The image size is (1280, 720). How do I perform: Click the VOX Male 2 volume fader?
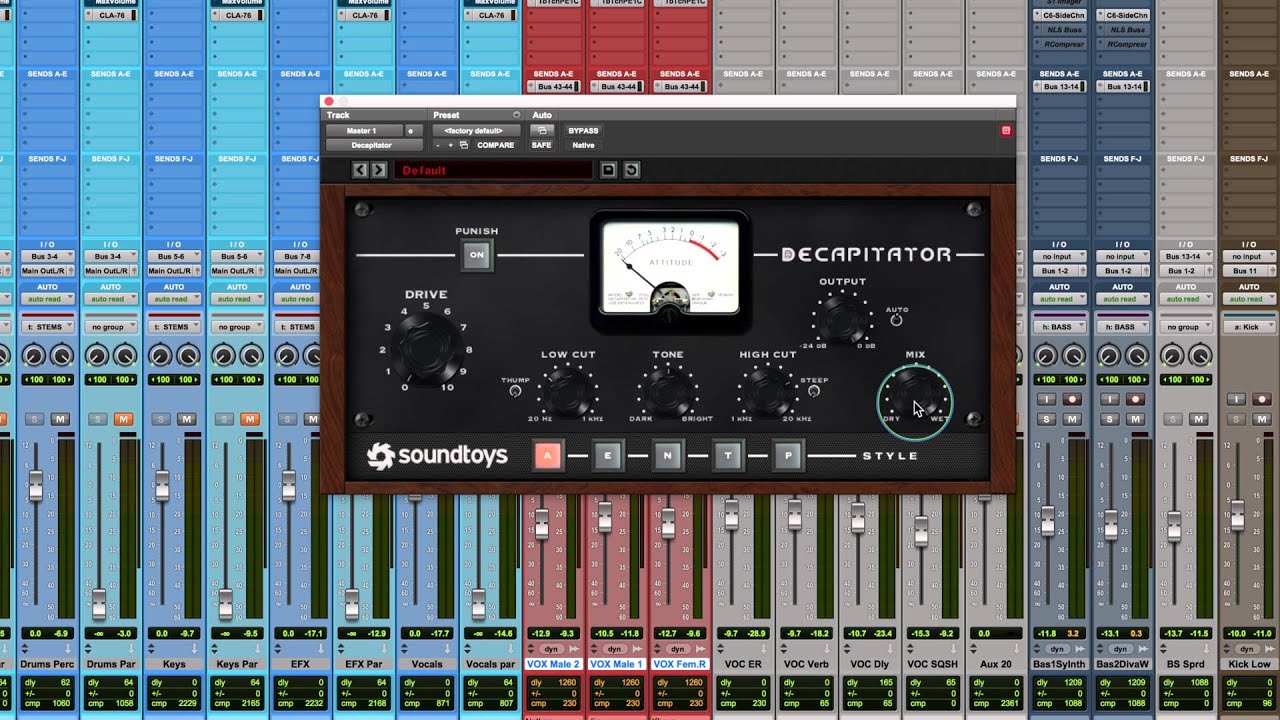(x=541, y=523)
